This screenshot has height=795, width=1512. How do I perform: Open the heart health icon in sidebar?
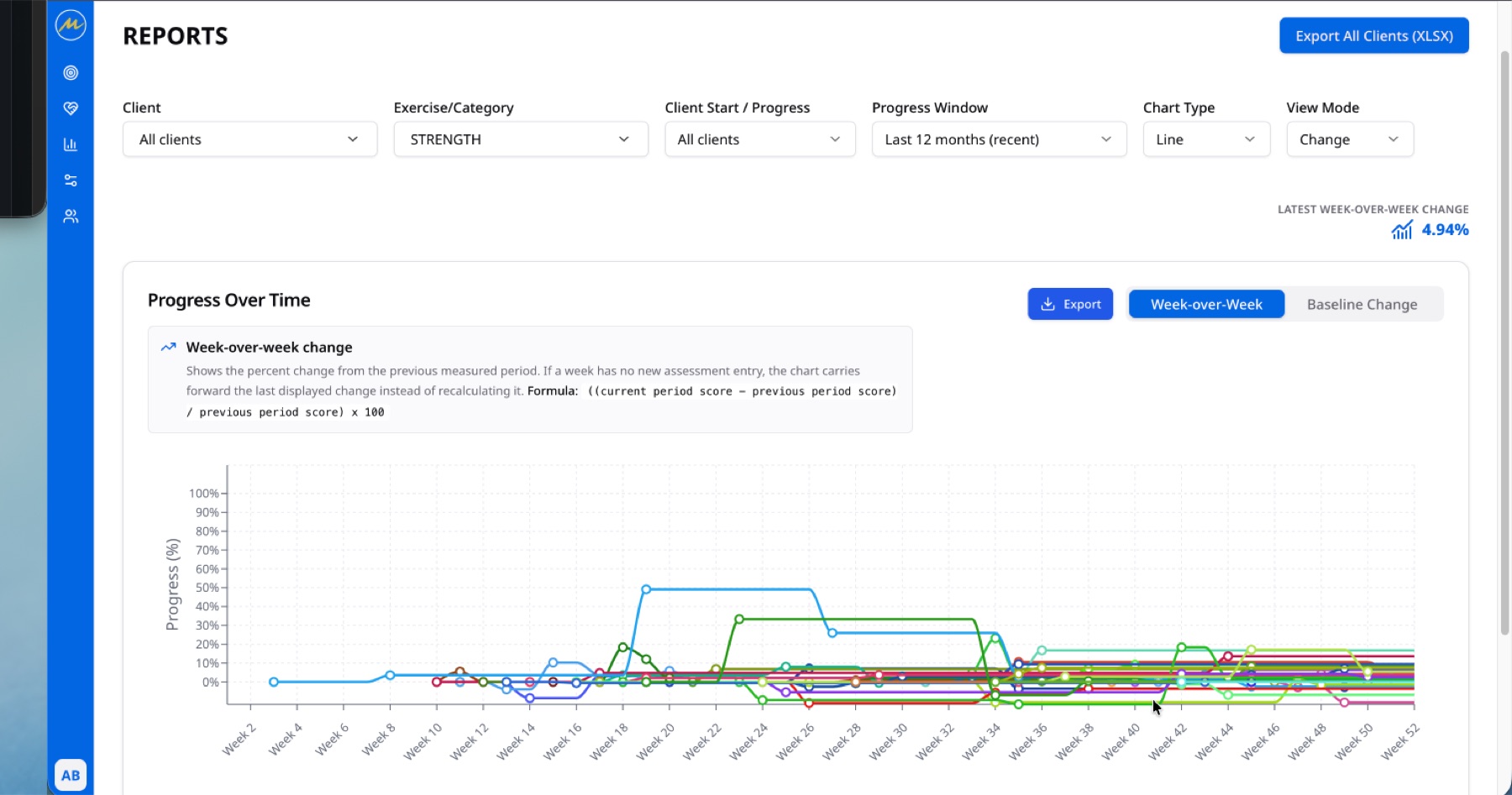pos(71,108)
